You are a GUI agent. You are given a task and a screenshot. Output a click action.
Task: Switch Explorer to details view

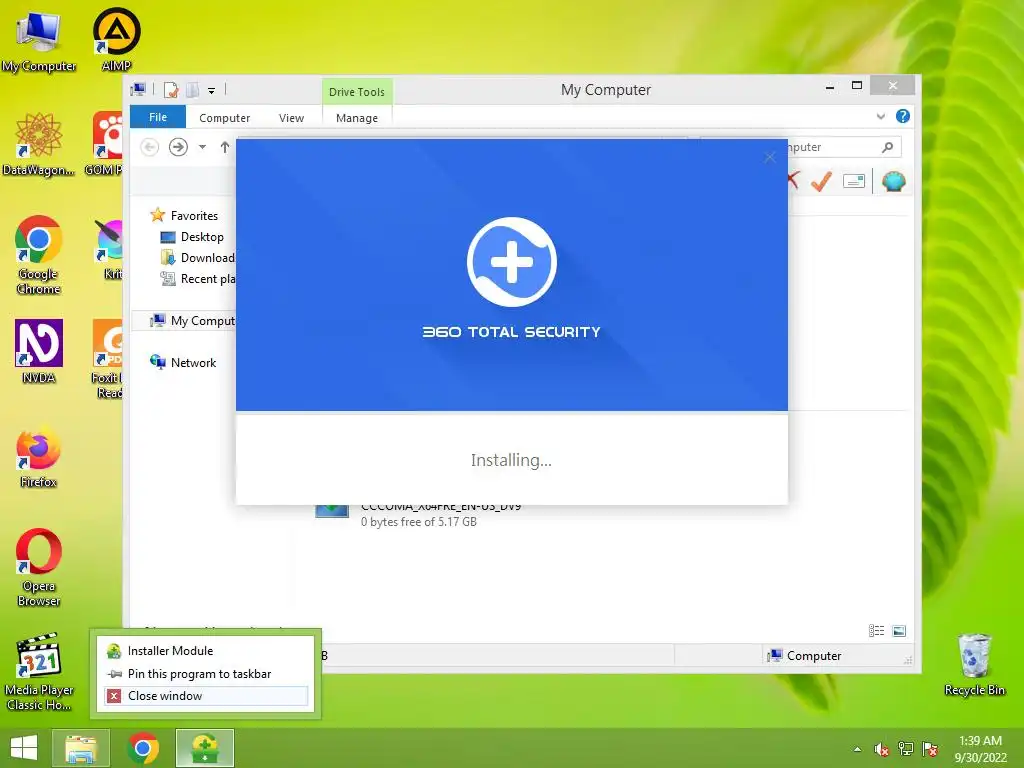[876, 630]
